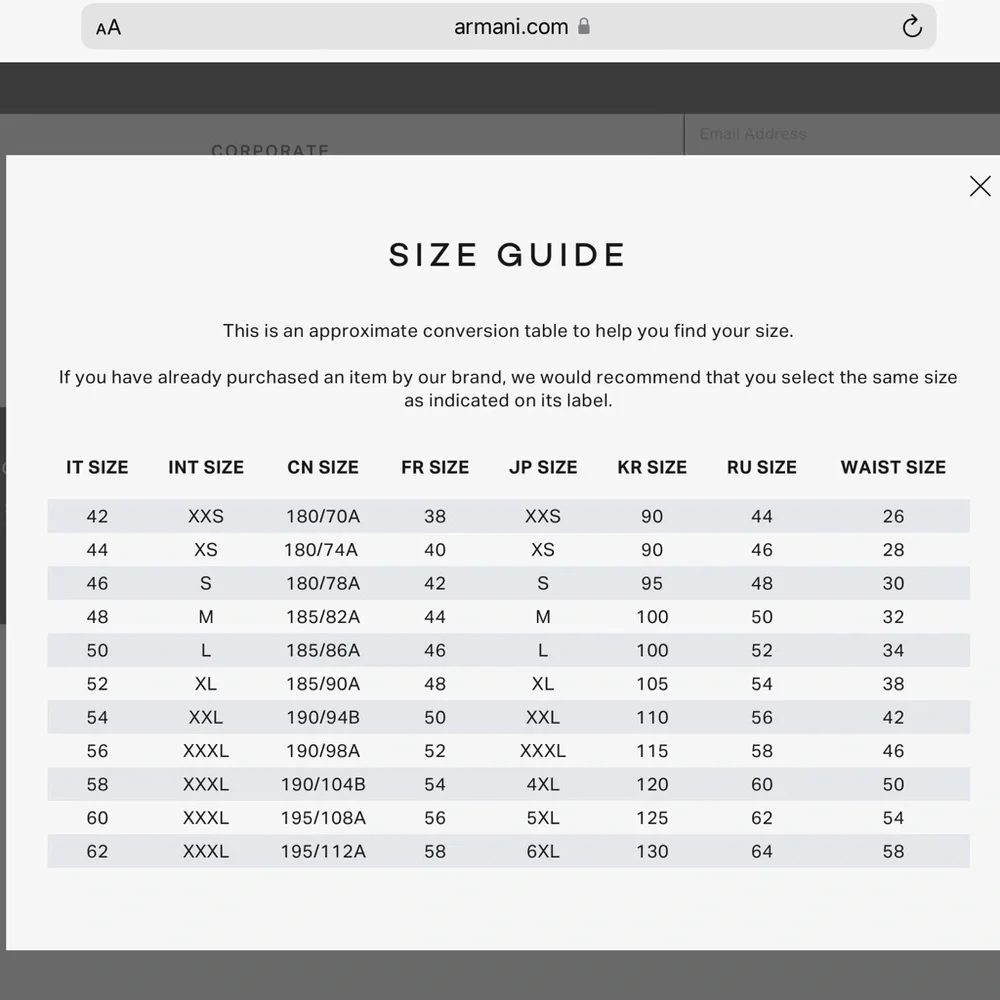Screen dimensions: 1000x1000
Task: Select the JP SIZE column header
Action: [543, 467]
